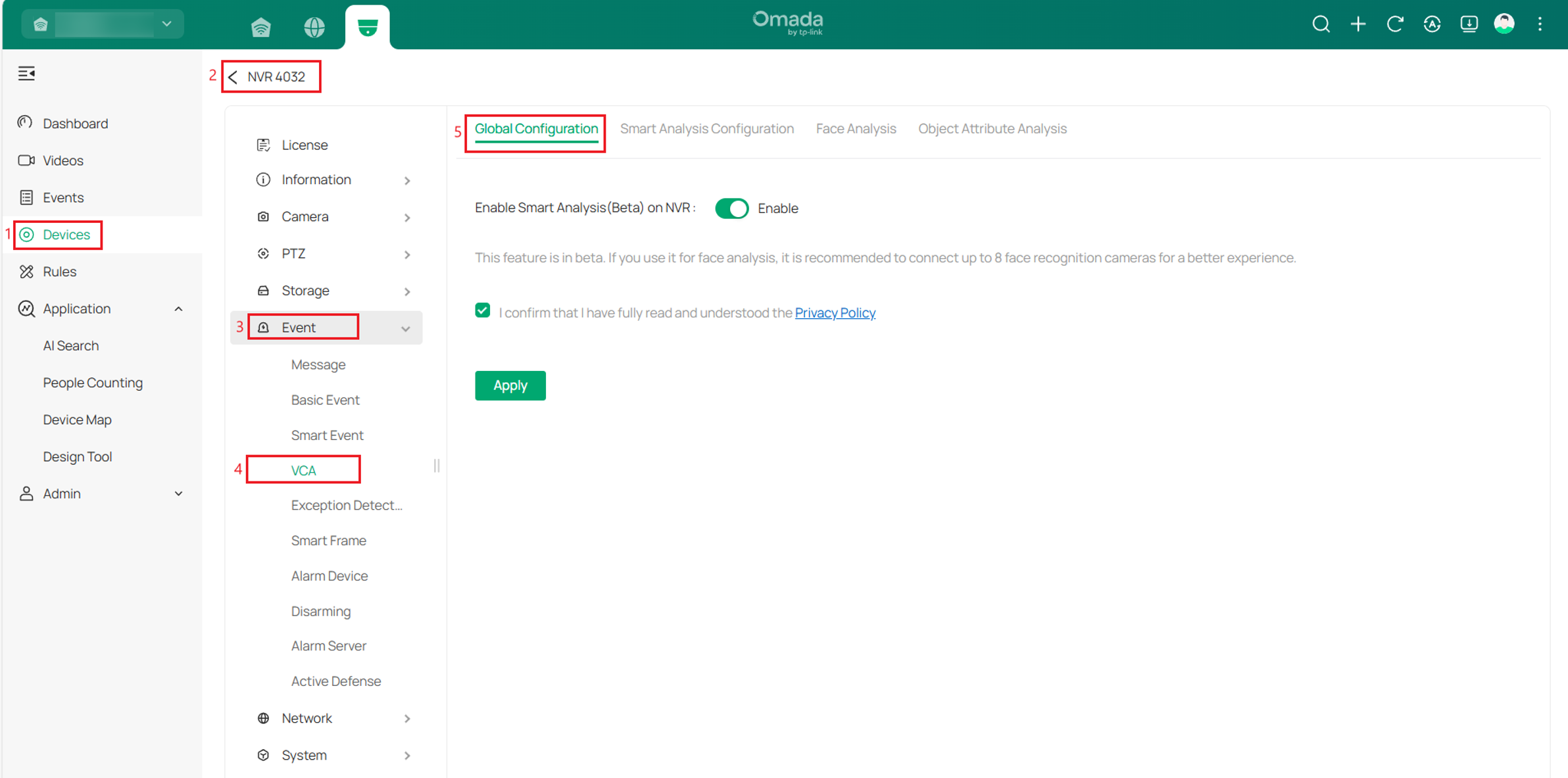Switch to Object Attribute Analysis tab
This screenshot has width=1568, height=778.
pyautogui.click(x=992, y=129)
